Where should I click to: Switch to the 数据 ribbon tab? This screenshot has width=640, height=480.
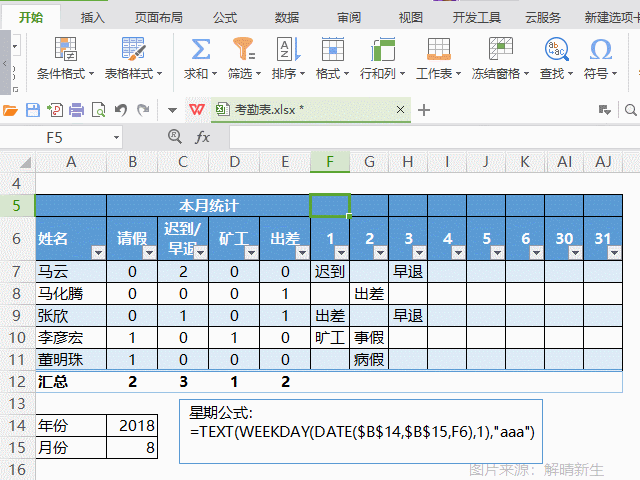click(287, 18)
